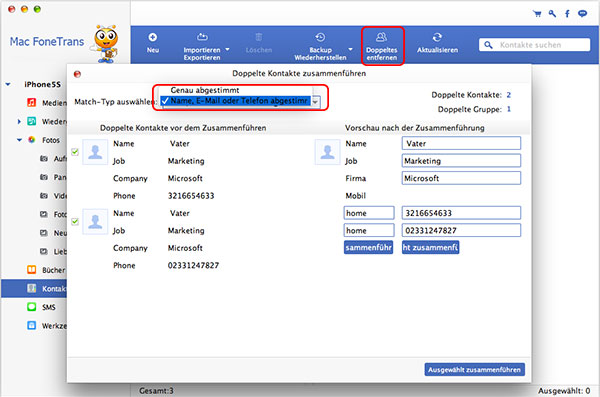Screen dimensions: 600x397
Task: Click the first Fotos album sub-item
Action: (53, 158)
